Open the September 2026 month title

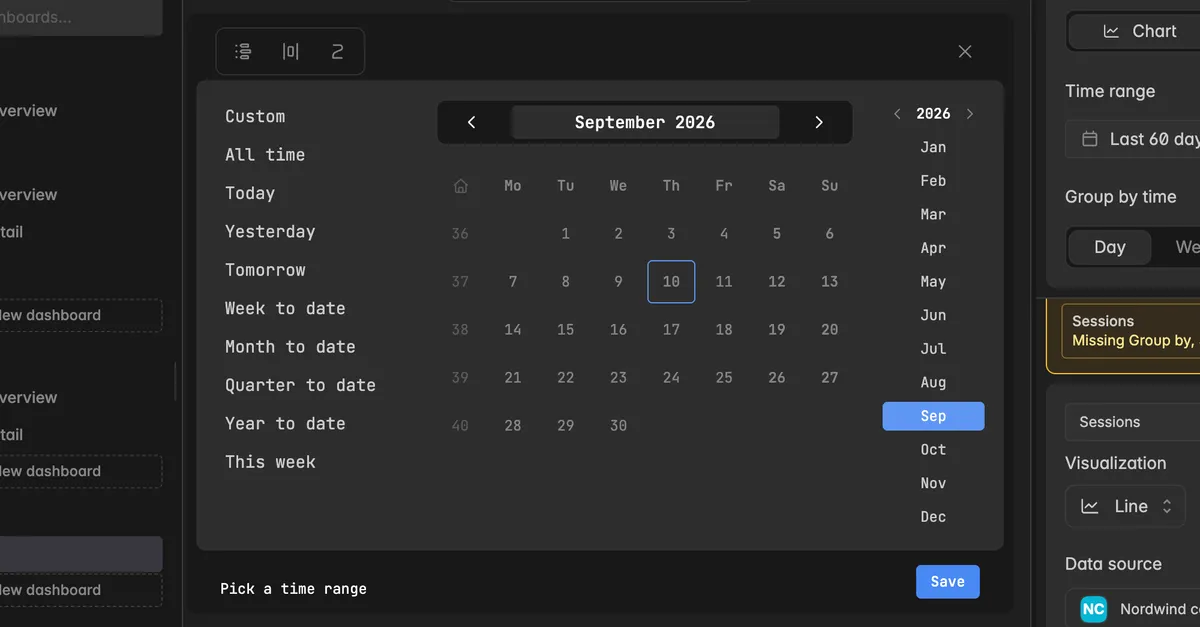click(x=645, y=122)
